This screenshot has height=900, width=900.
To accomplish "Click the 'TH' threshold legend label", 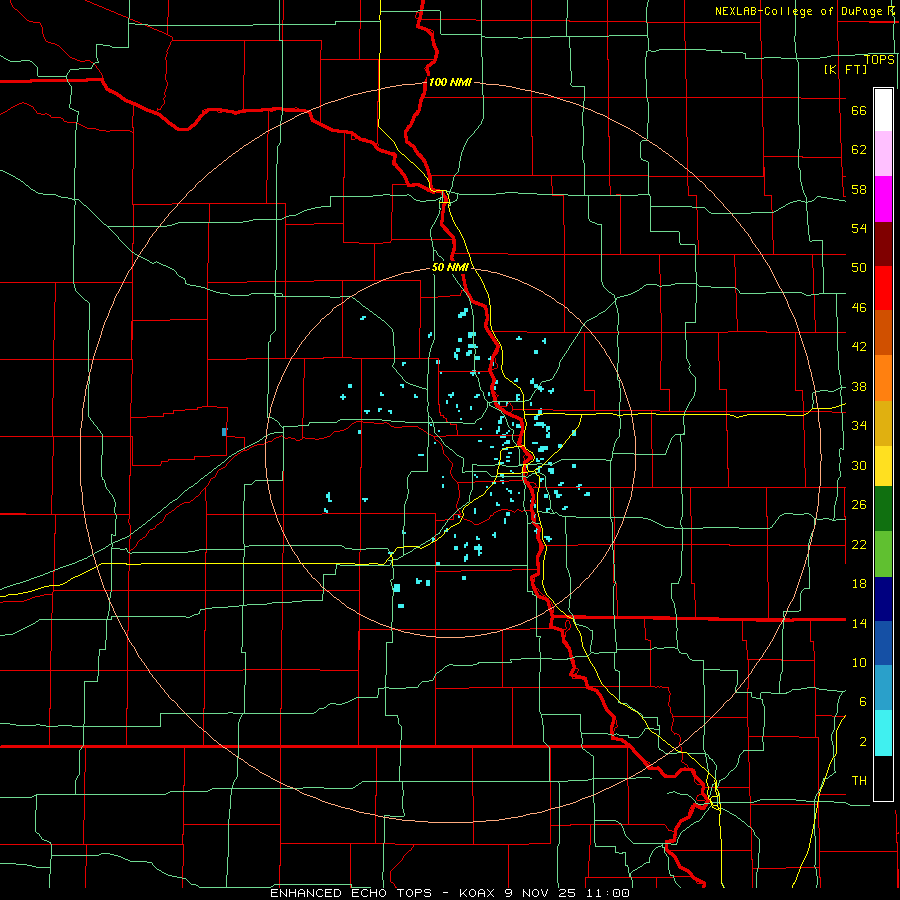I will pos(859,781).
